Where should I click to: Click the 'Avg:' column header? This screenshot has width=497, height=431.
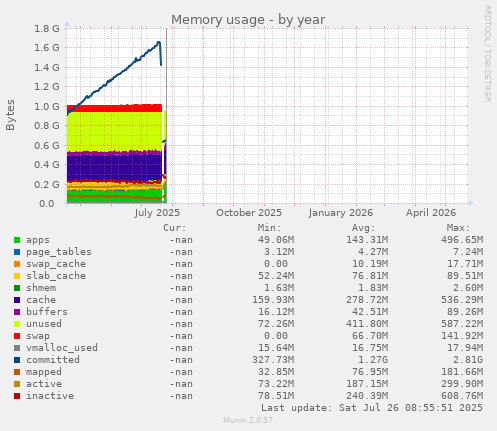click(x=363, y=228)
